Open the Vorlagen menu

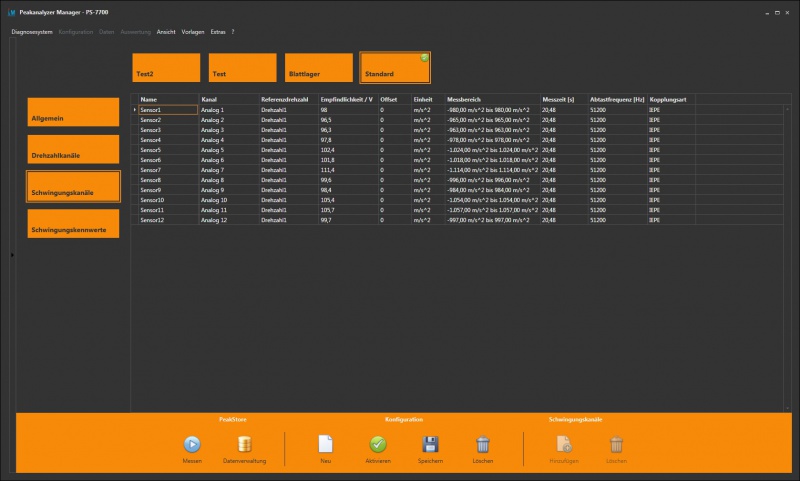click(x=193, y=32)
